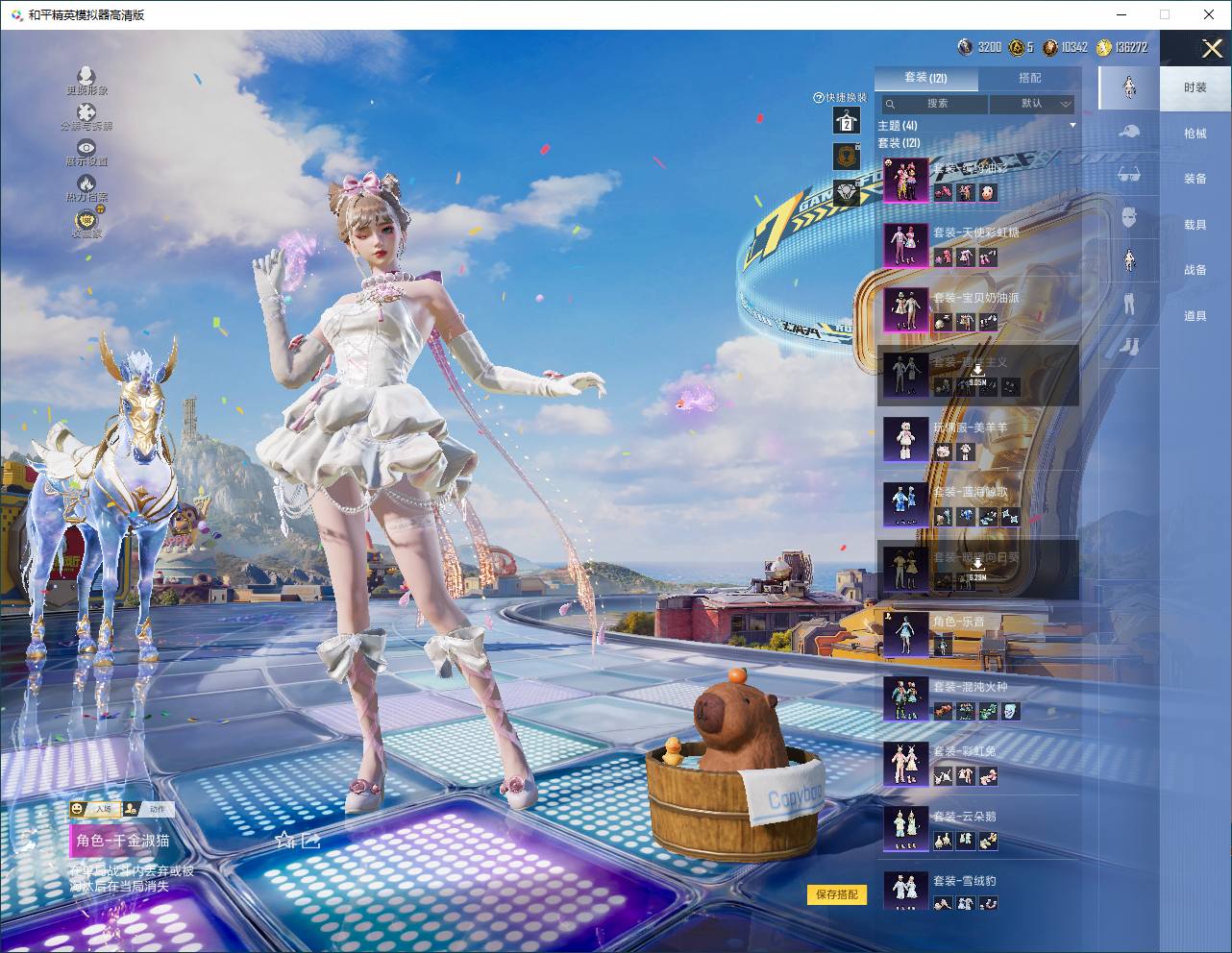Select the full-outfit category icon

(1129, 87)
